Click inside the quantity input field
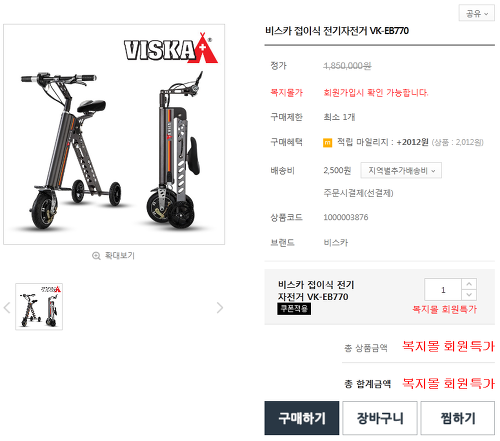The width and height of the screenshot is (500, 441). click(x=443, y=290)
